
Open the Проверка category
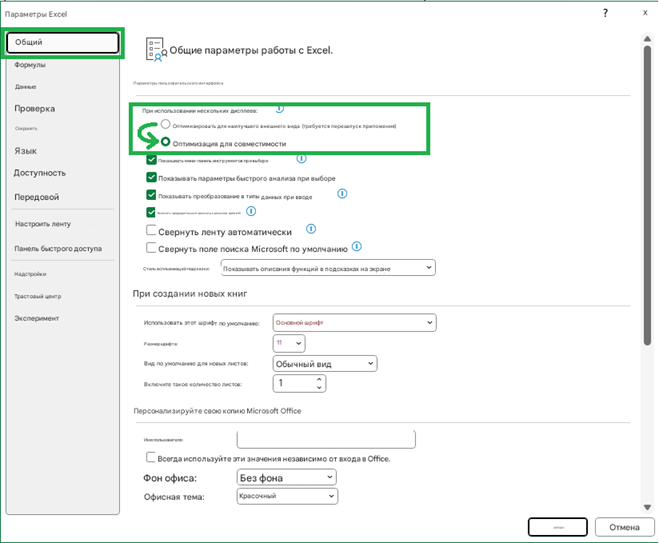coord(34,108)
